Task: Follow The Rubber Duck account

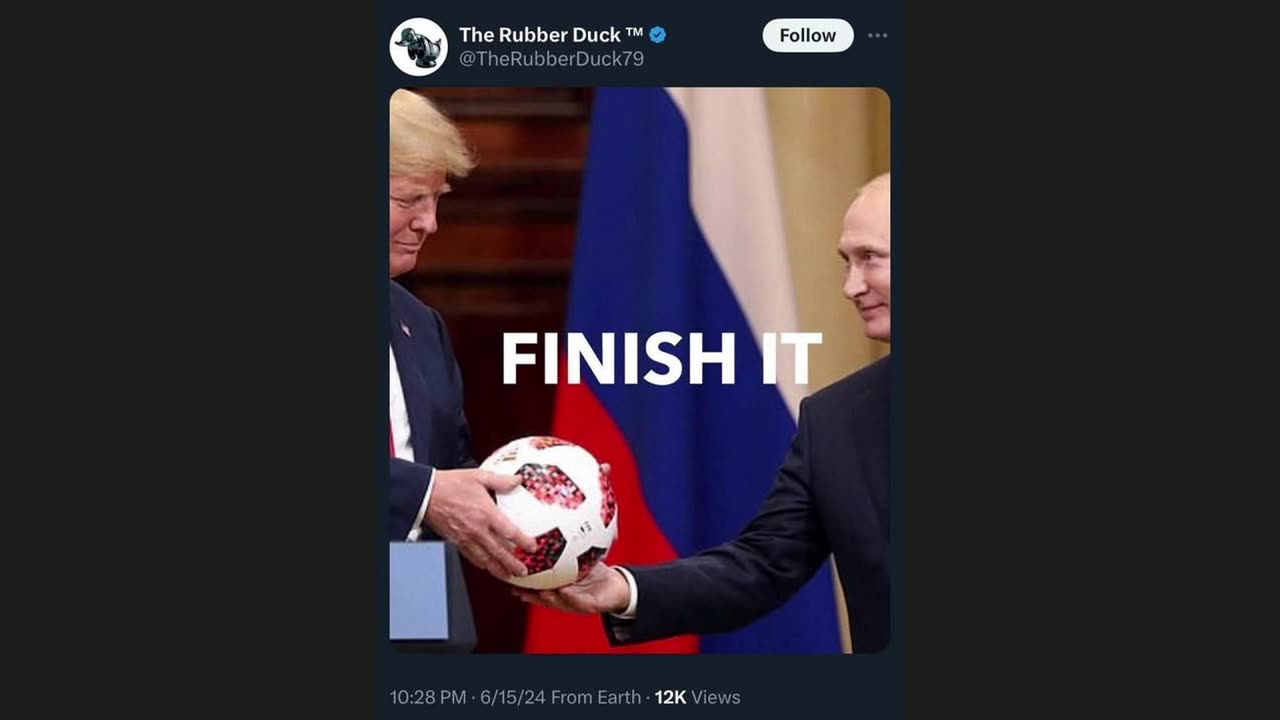Action: pyautogui.click(x=808, y=35)
